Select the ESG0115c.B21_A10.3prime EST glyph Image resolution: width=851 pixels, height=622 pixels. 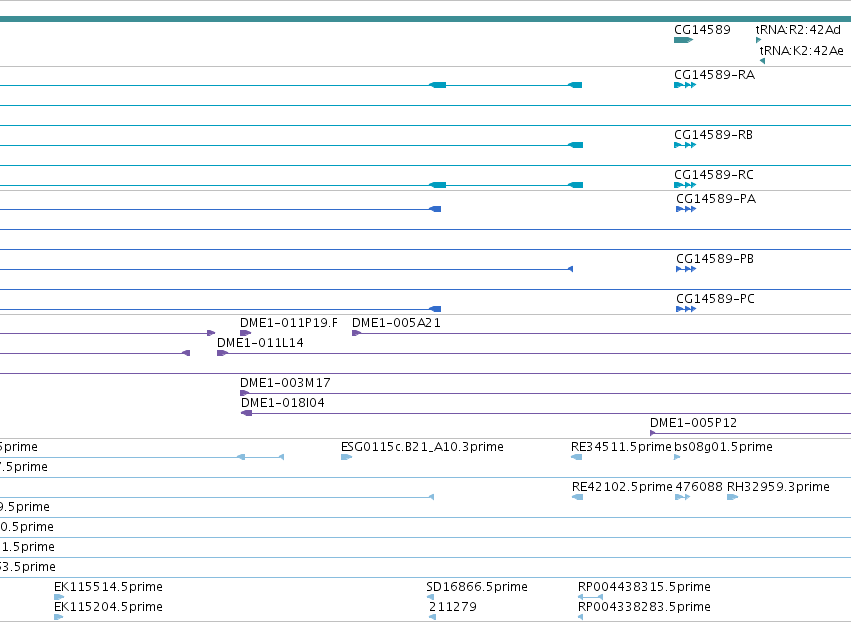pos(346,457)
